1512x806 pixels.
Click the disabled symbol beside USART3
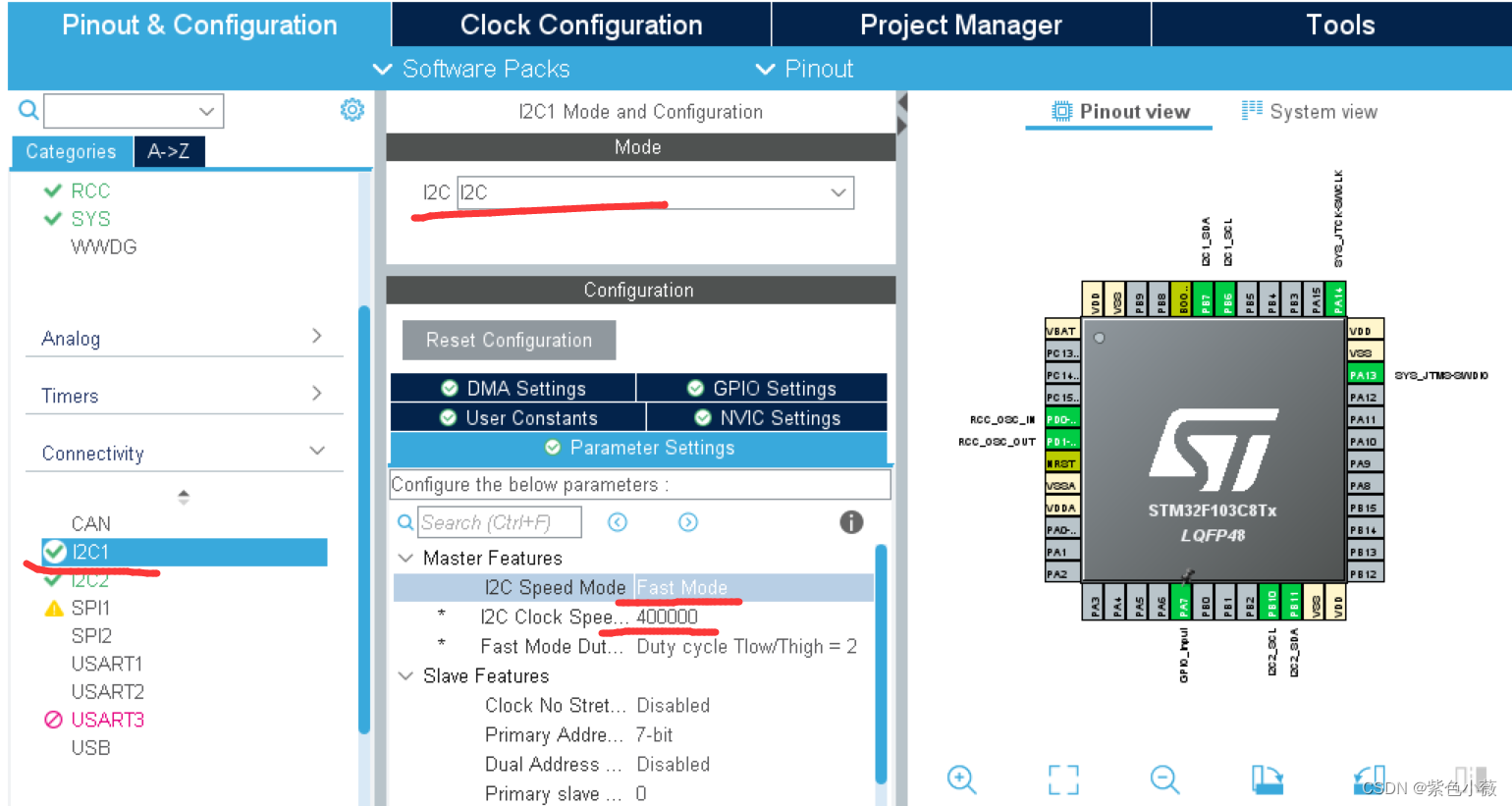tap(54, 720)
